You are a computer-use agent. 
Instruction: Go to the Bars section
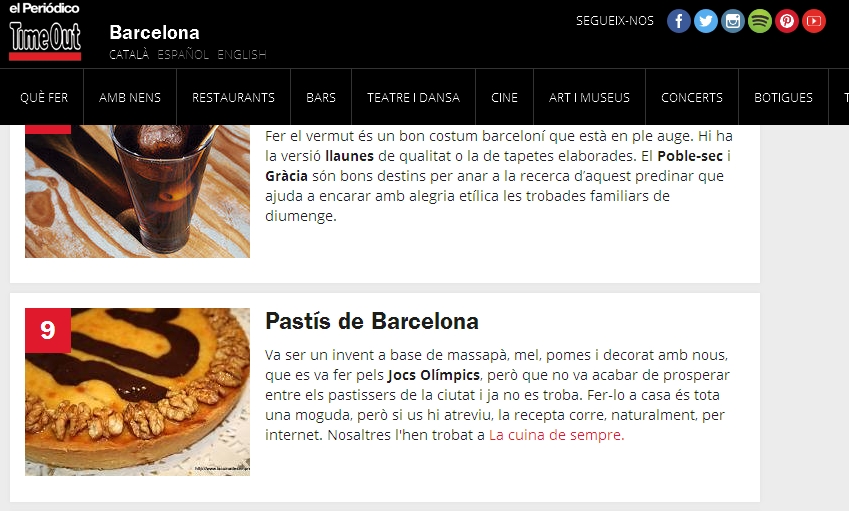[x=321, y=97]
